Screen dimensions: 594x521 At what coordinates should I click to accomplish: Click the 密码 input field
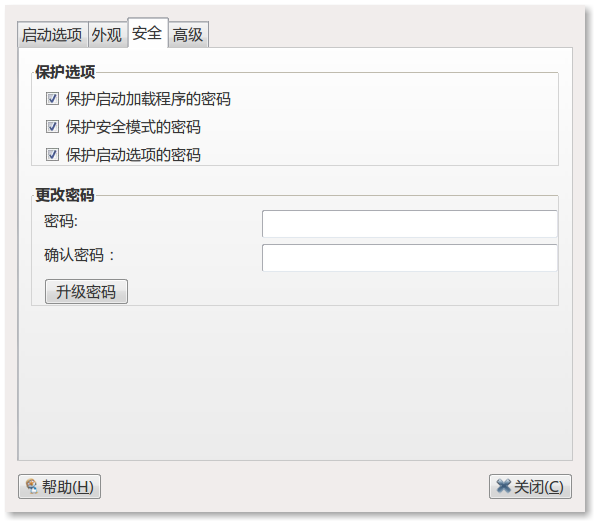click(410, 224)
